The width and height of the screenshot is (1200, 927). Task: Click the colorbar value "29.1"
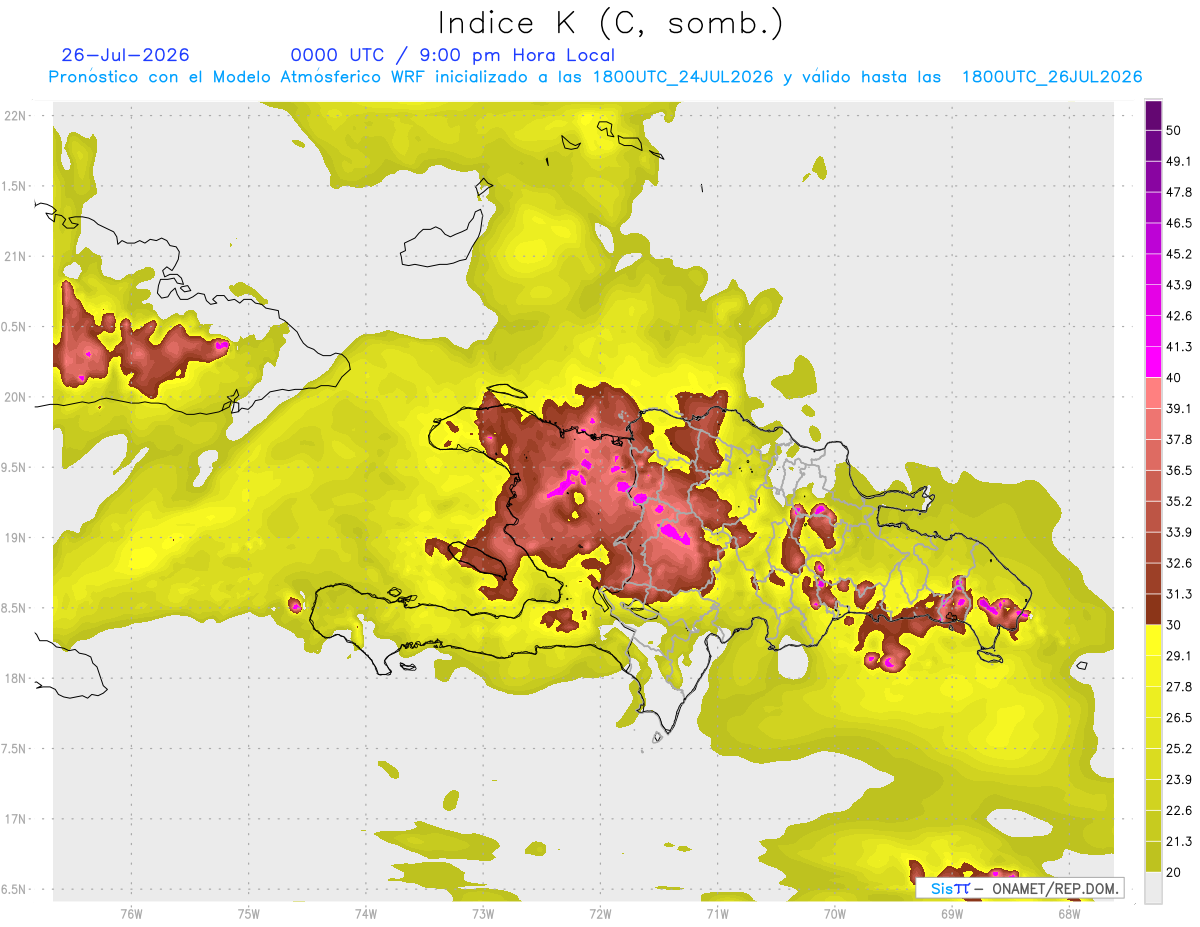[x=1179, y=656]
